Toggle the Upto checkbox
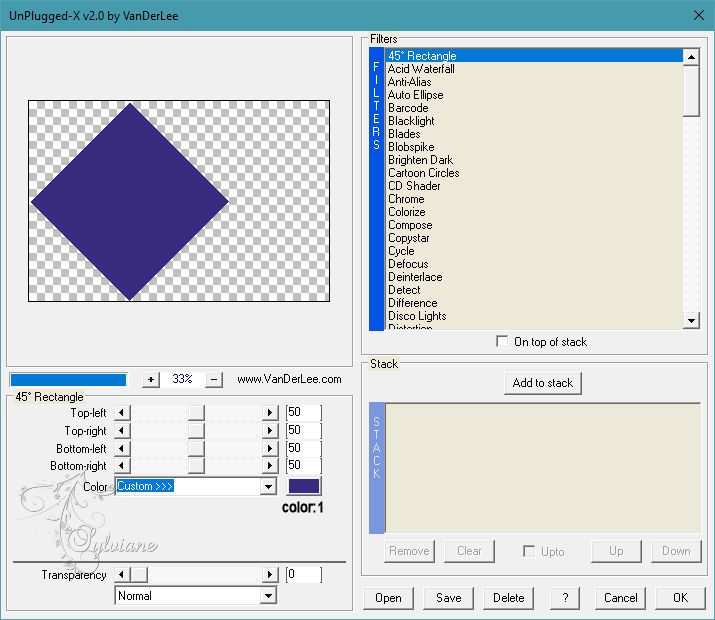This screenshot has height=620, width=715. pyautogui.click(x=529, y=551)
